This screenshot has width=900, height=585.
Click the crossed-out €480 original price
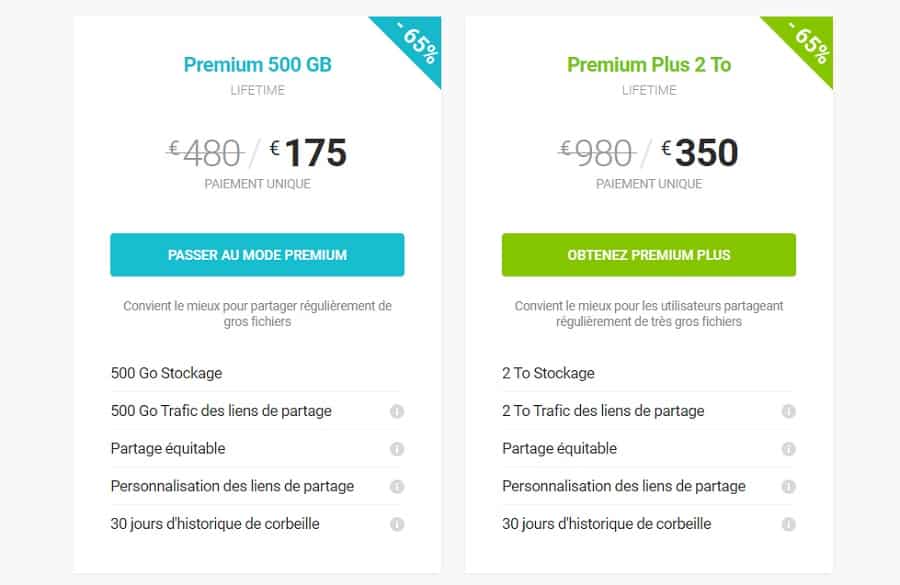click(205, 153)
